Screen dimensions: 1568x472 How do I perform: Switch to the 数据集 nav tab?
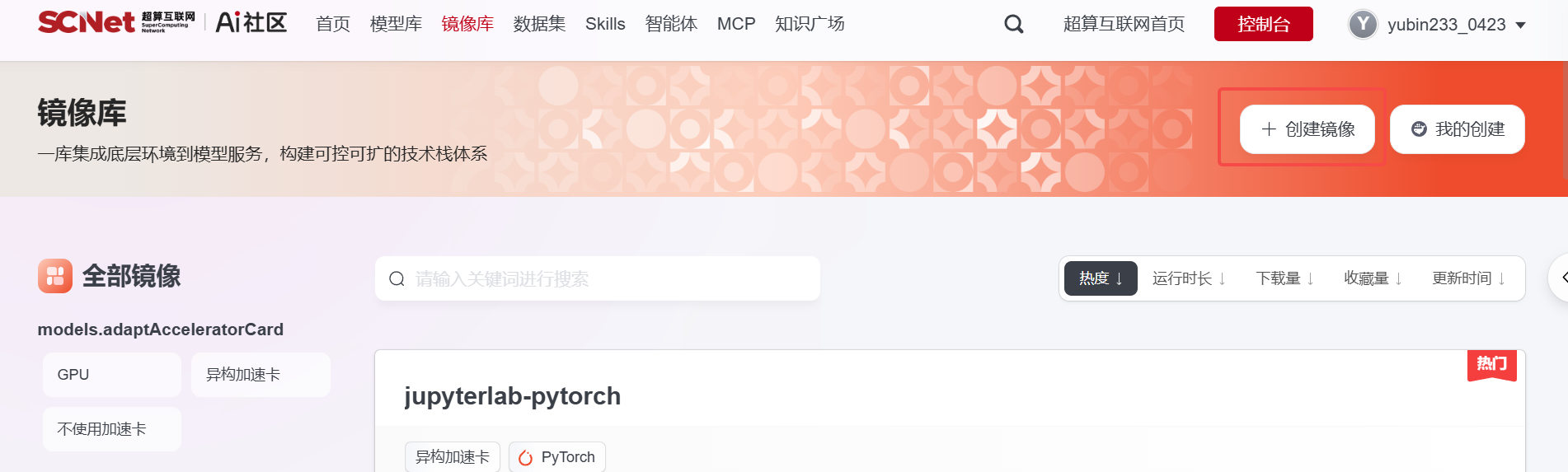539,24
